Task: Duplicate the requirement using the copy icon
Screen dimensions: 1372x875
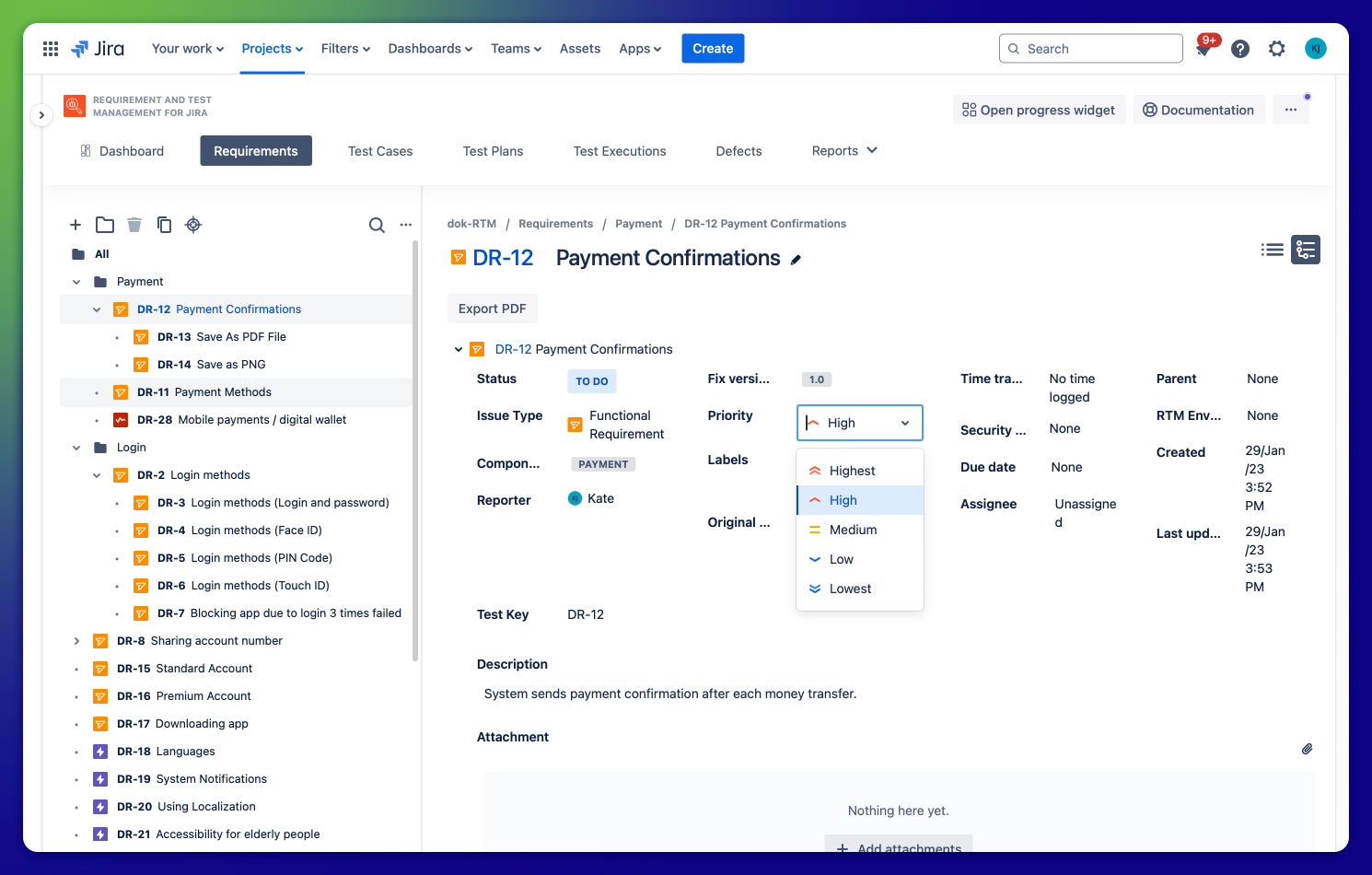Action: pyautogui.click(x=164, y=225)
